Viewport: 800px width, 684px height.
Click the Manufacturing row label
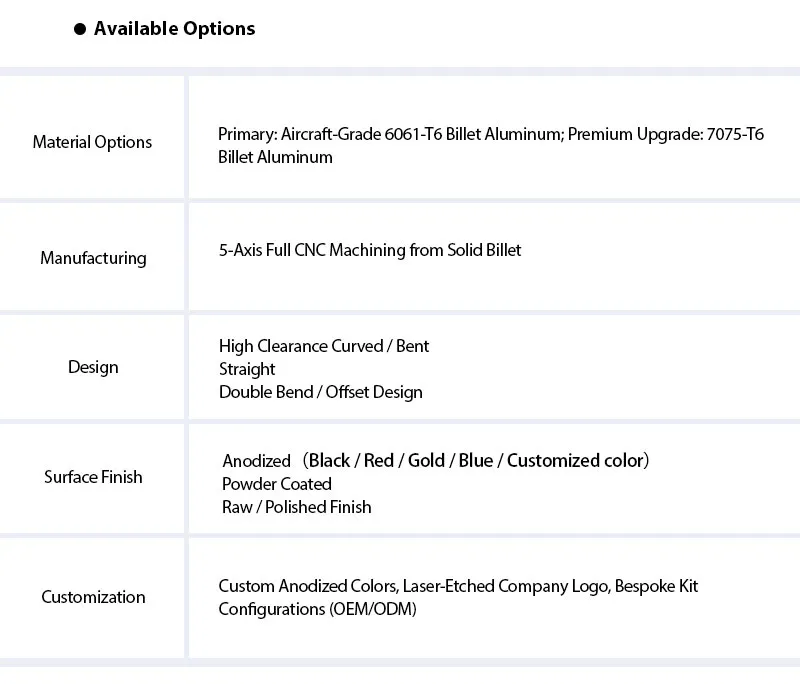(93, 258)
